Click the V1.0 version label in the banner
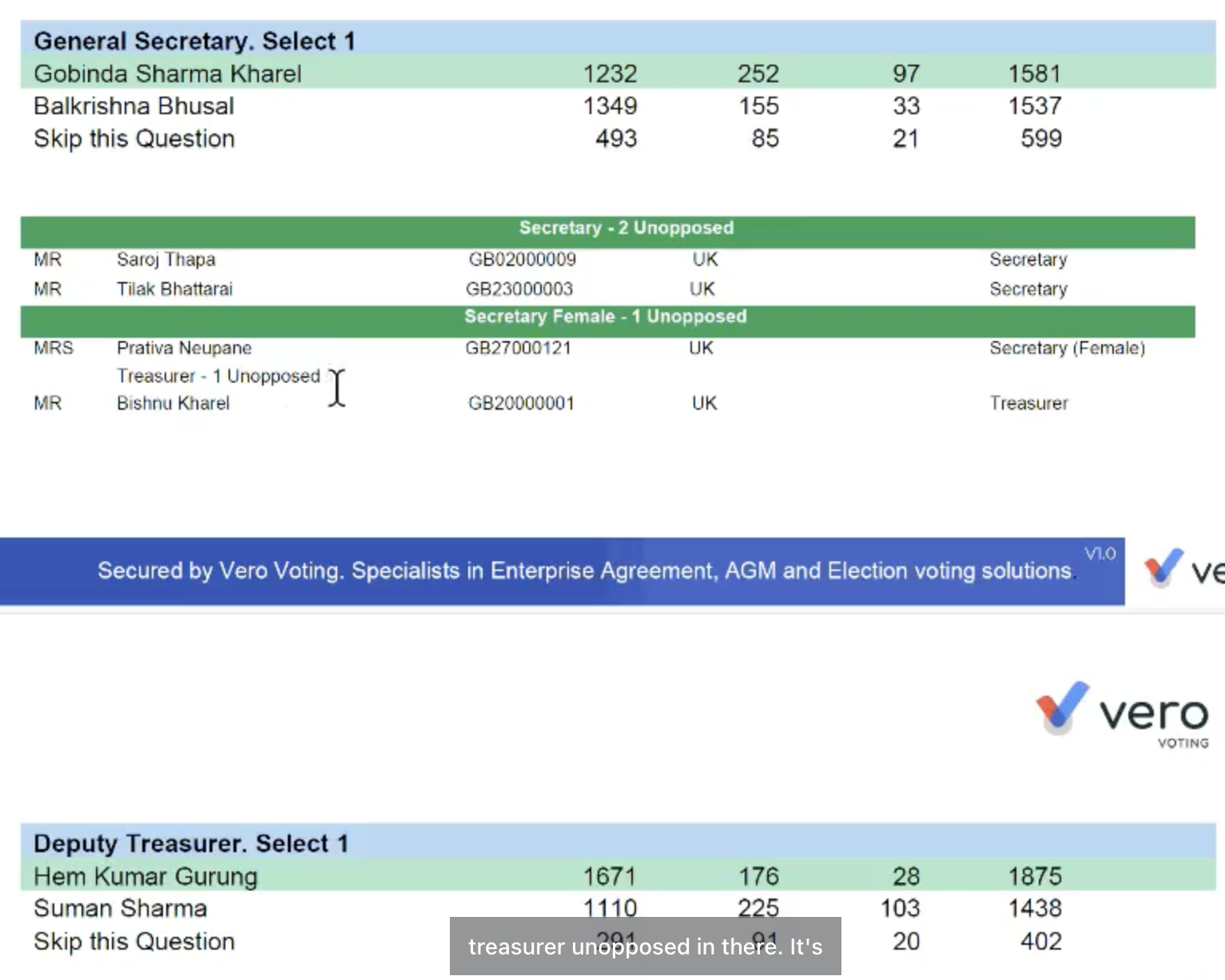This screenshot has width=1225, height=980. pos(1100,553)
